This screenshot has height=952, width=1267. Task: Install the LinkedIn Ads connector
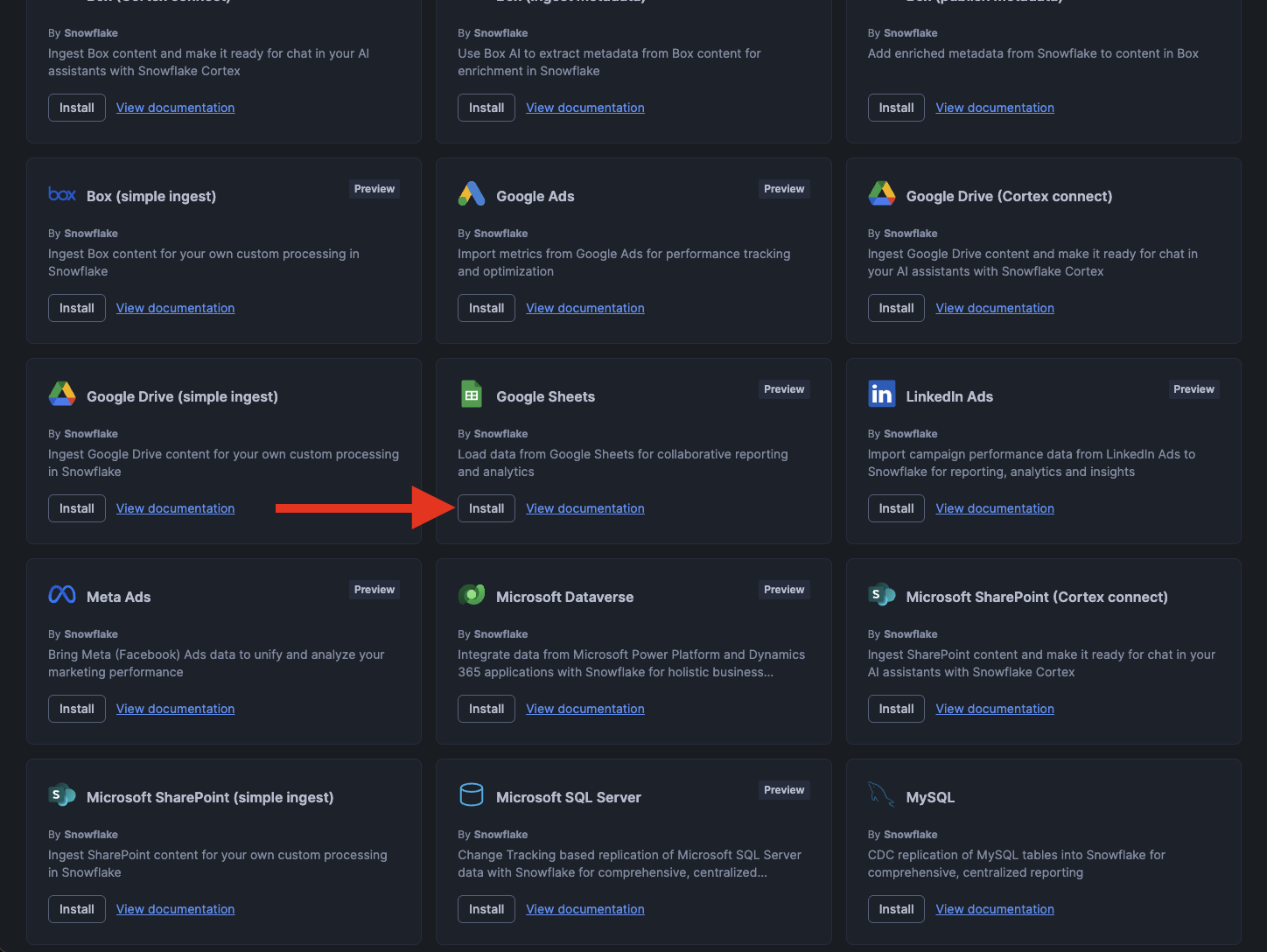[896, 508]
